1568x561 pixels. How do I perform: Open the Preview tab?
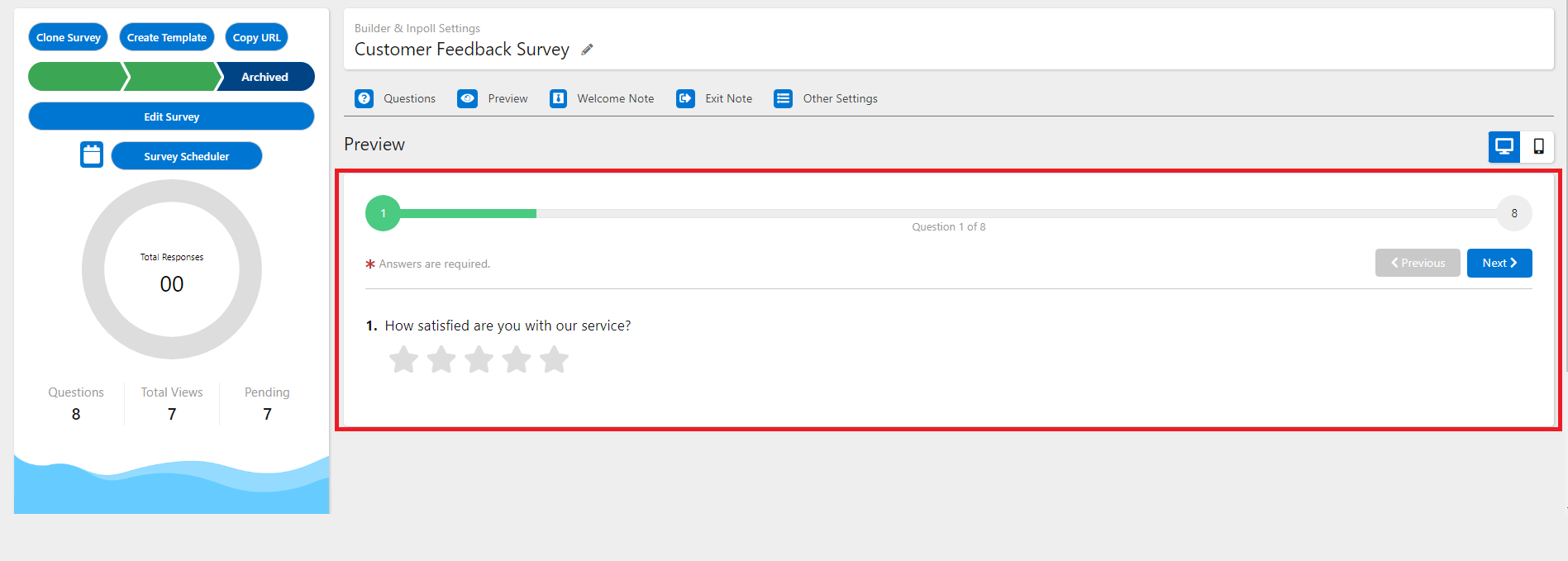click(x=493, y=98)
